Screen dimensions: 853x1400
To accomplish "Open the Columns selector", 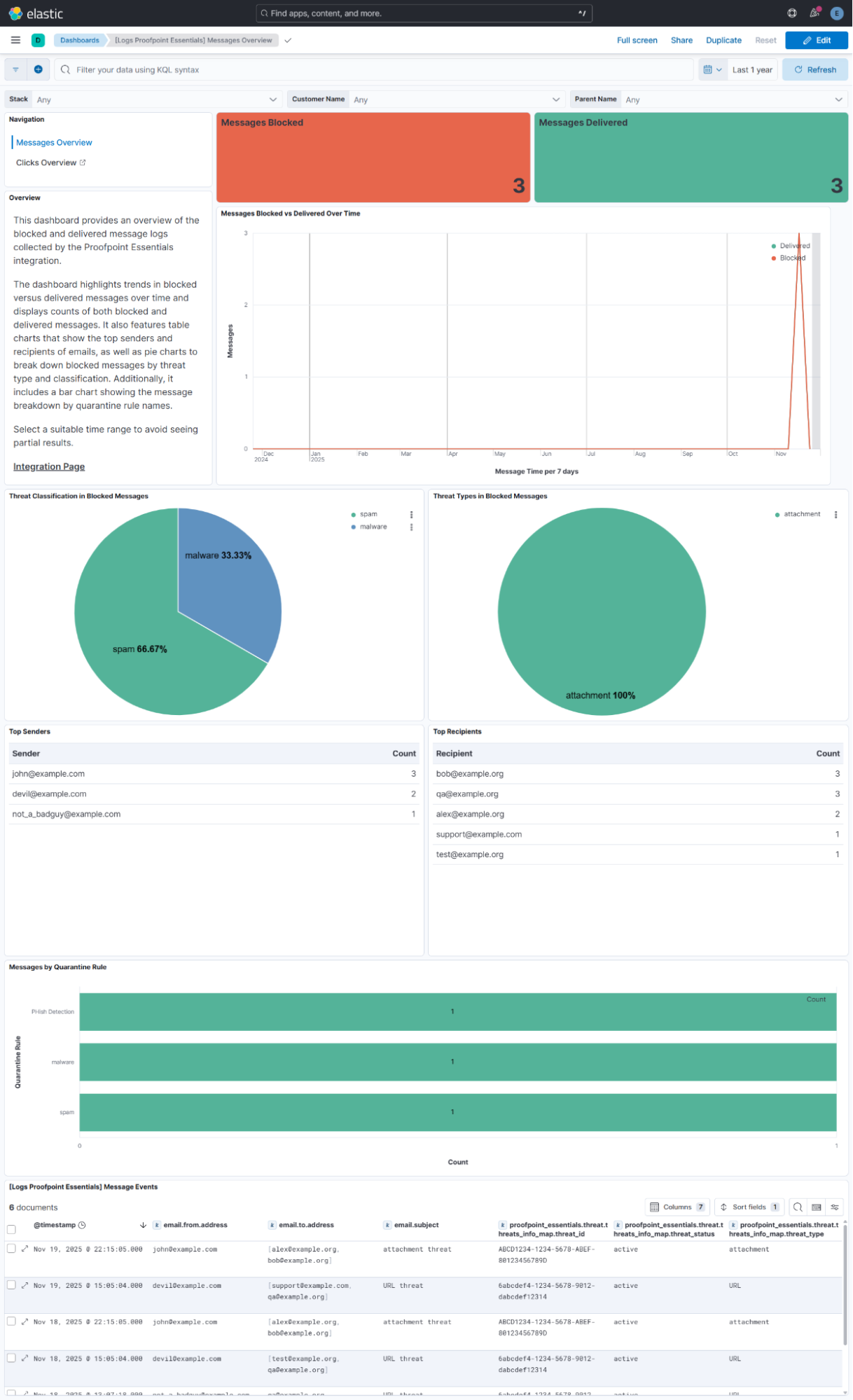I will pos(677,1207).
